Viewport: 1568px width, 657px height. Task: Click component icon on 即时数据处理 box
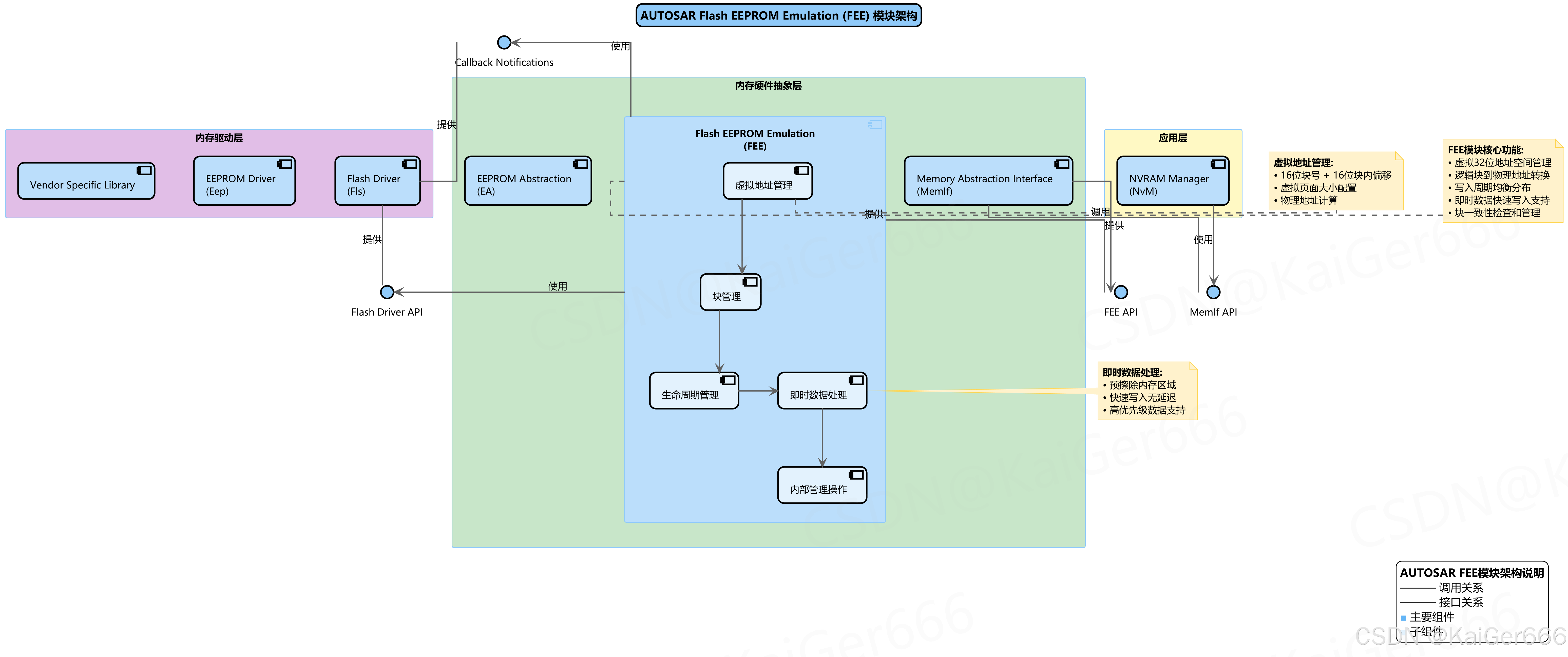click(x=856, y=380)
